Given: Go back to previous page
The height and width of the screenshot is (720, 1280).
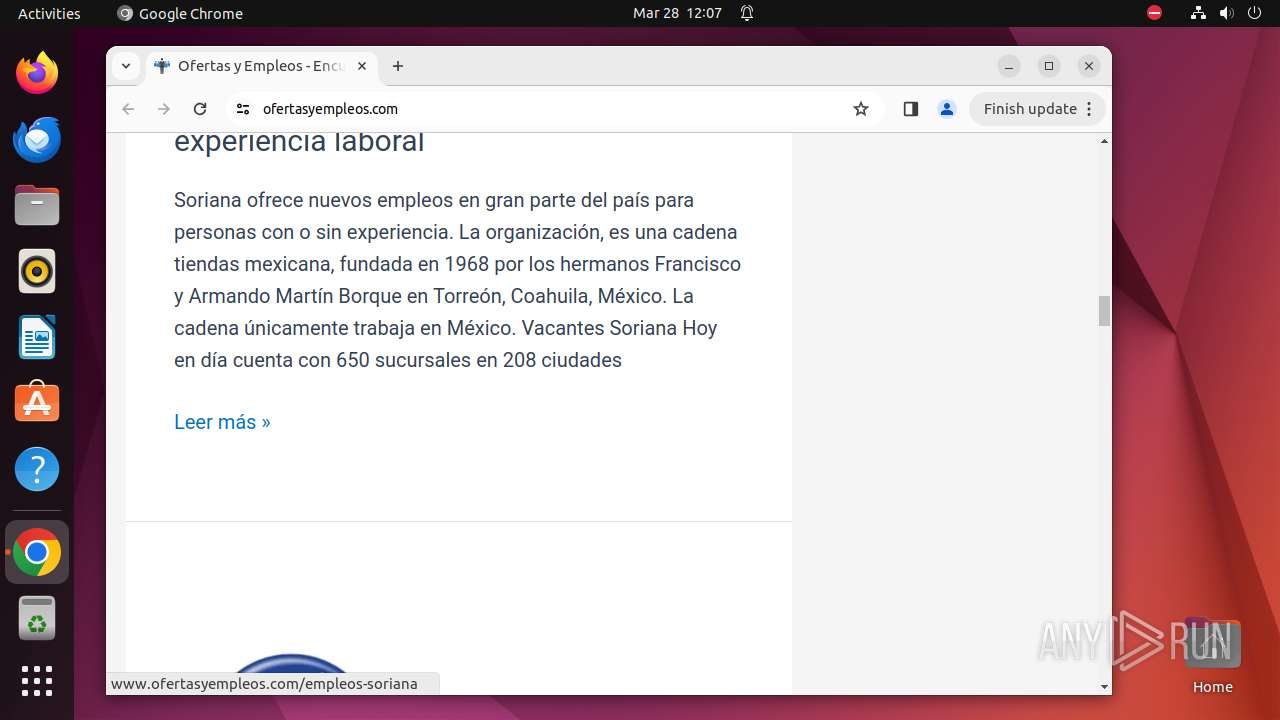Looking at the screenshot, I should pyautogui.click(x=128, y=109).
